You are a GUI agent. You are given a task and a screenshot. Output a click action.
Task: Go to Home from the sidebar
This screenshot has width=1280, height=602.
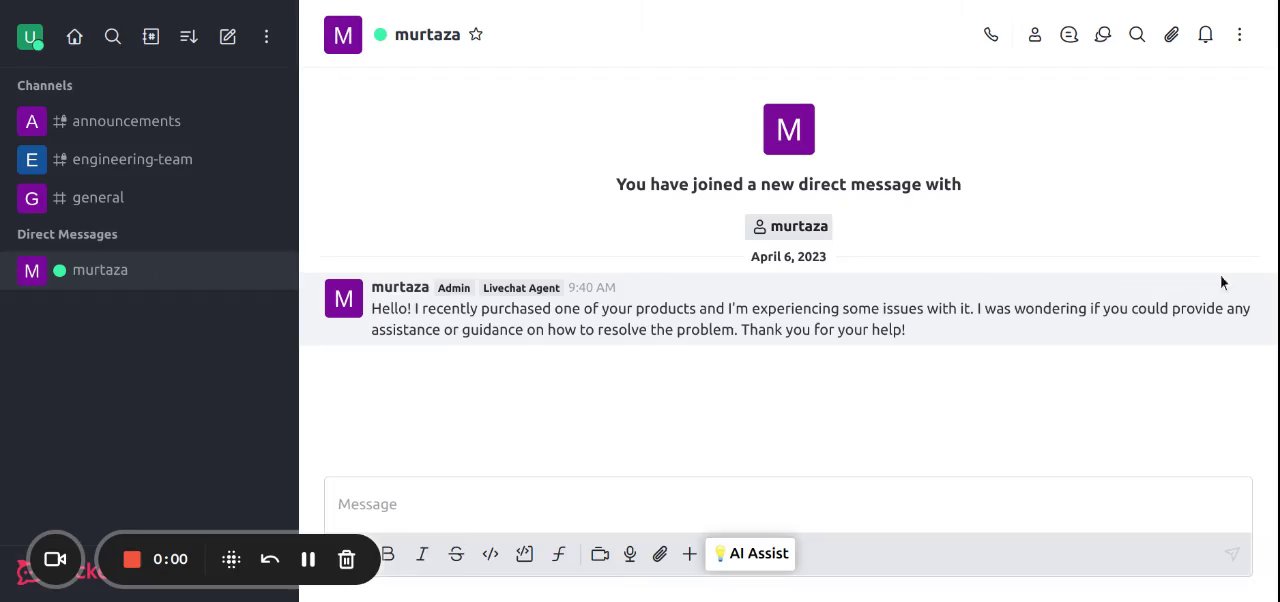75,37
